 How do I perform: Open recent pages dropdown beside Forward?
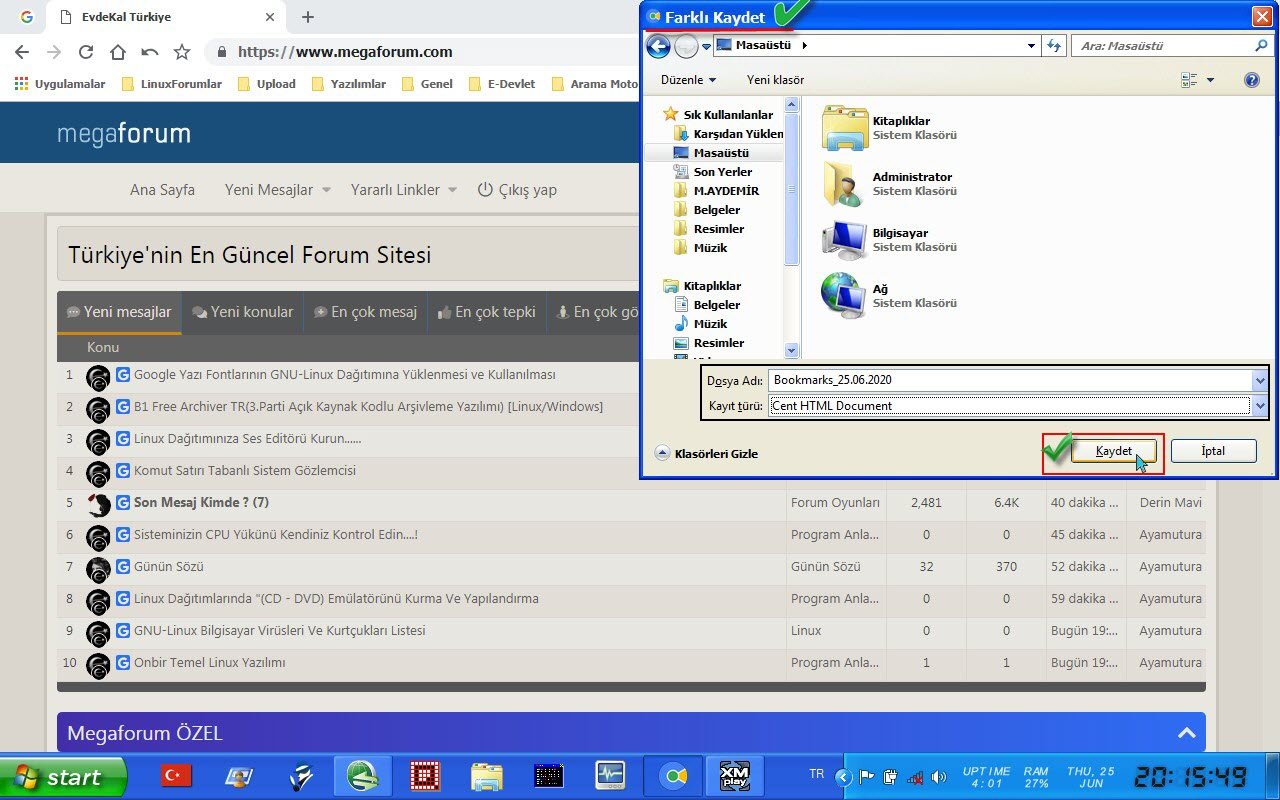[x=706, y=46]
